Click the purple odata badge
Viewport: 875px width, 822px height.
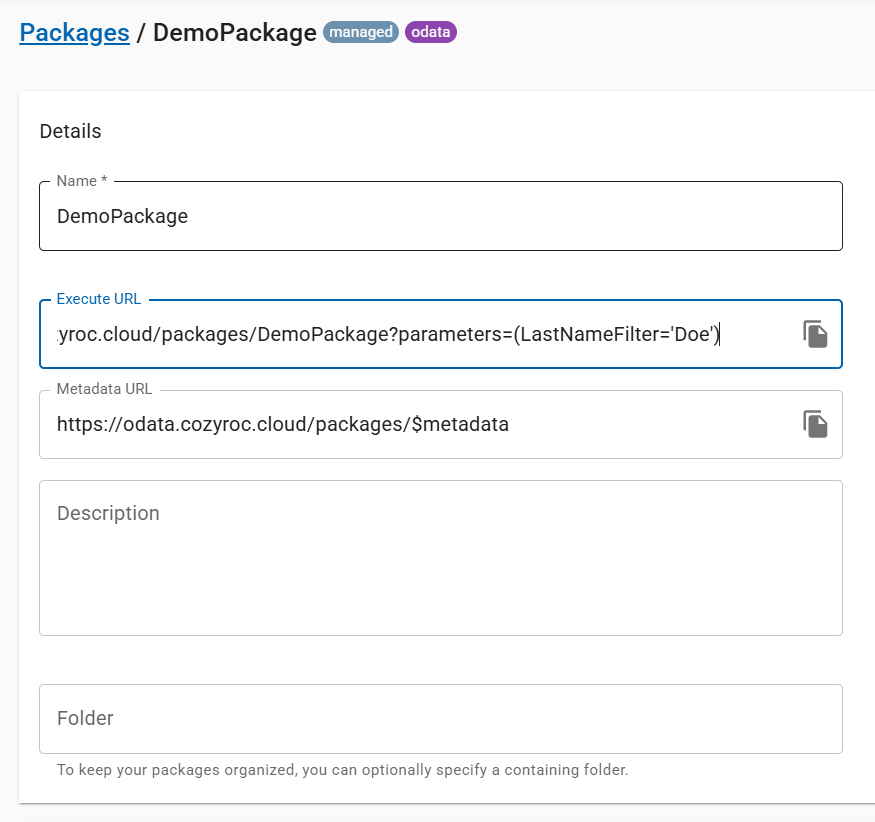[431, 32]
